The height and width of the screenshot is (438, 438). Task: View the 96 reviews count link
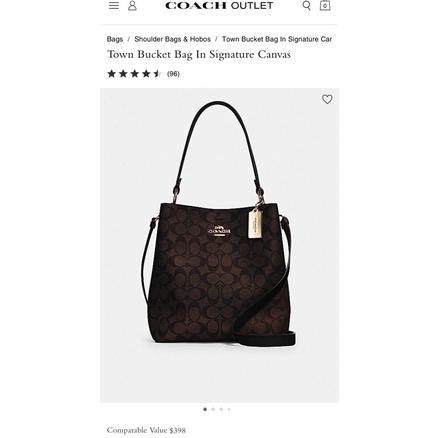(x=173, y=74)
